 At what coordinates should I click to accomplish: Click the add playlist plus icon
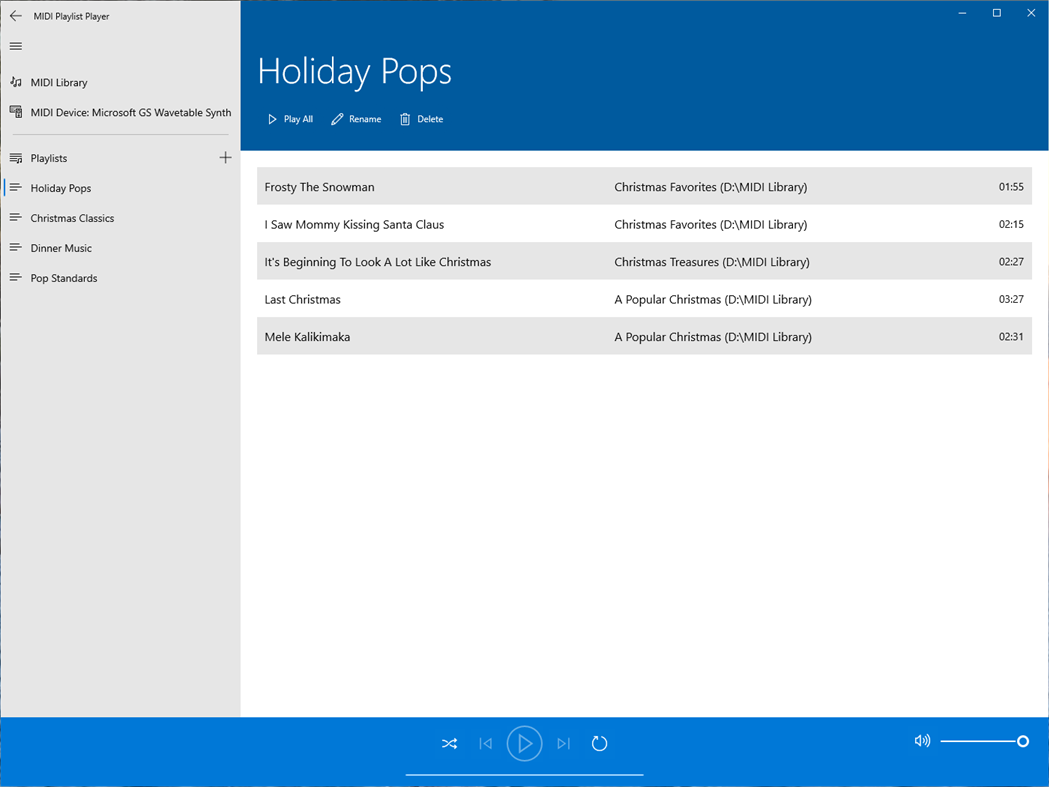pos(225,157)
